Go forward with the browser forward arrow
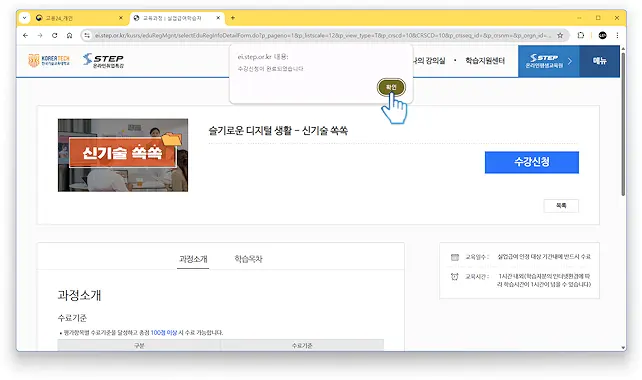The height and width of the screenshot is (380, 642). [40, 36]
